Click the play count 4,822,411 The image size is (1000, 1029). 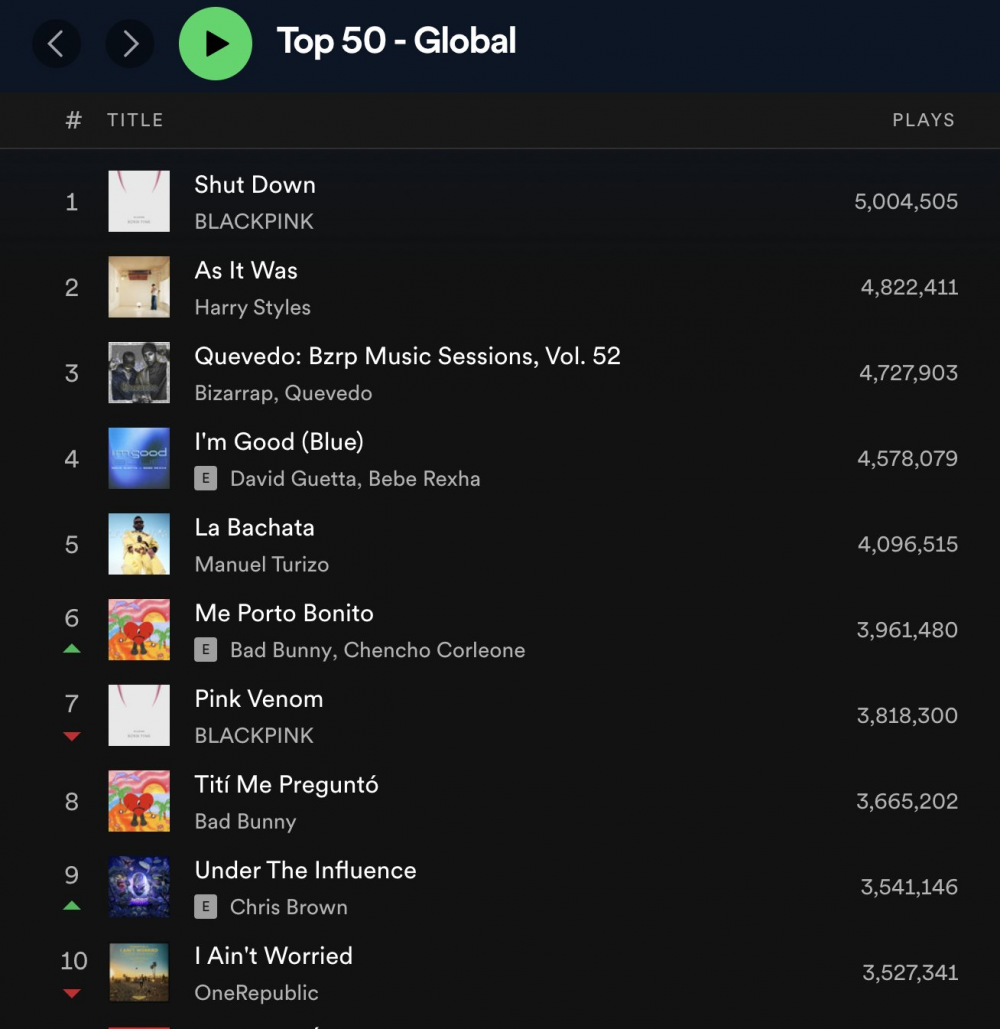pos(909,287)
